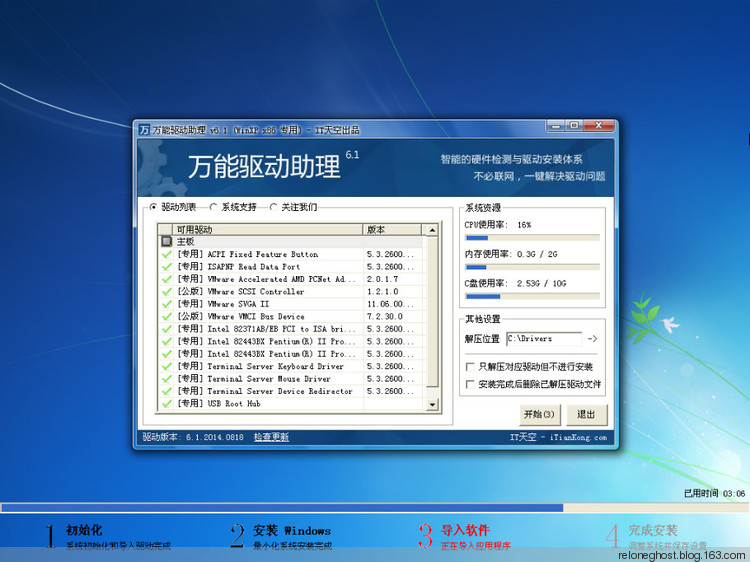The image size is (750, 562).
Task: Toggle checkmark for VMware VMCI Bus Device
Action: [166, 317]
